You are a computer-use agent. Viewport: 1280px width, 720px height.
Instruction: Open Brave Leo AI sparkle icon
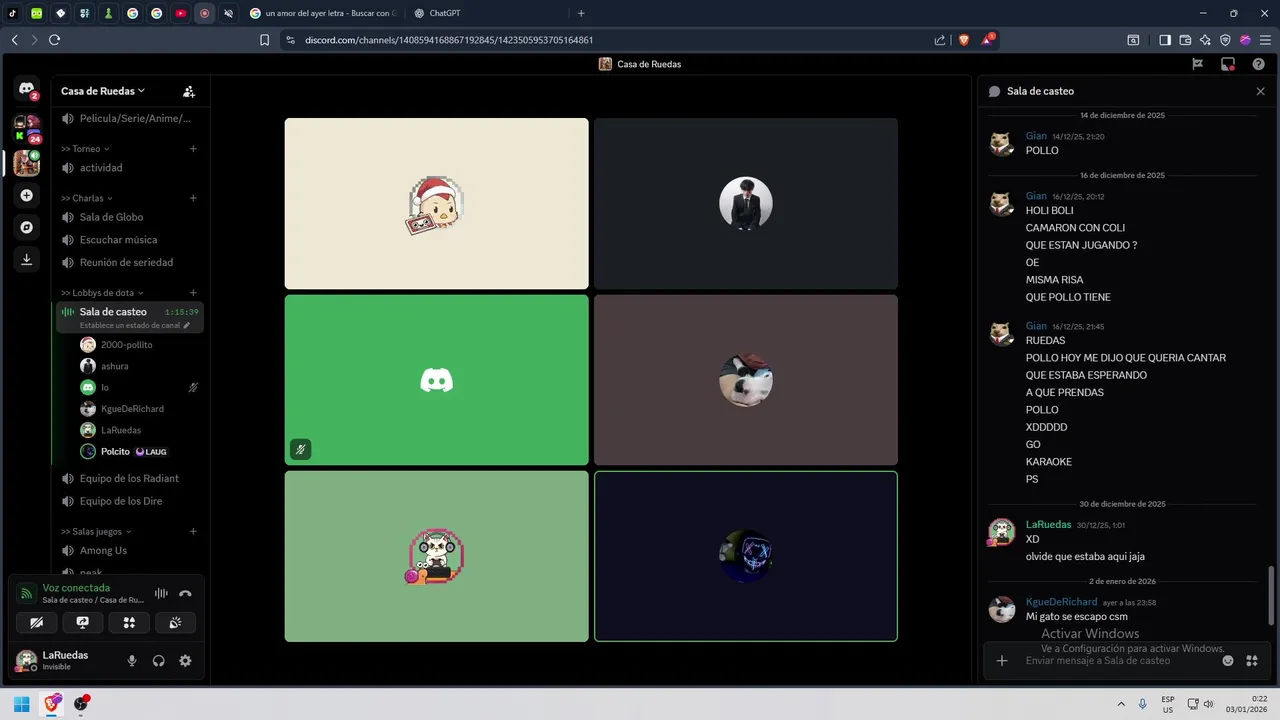[x=1205, y=40]
